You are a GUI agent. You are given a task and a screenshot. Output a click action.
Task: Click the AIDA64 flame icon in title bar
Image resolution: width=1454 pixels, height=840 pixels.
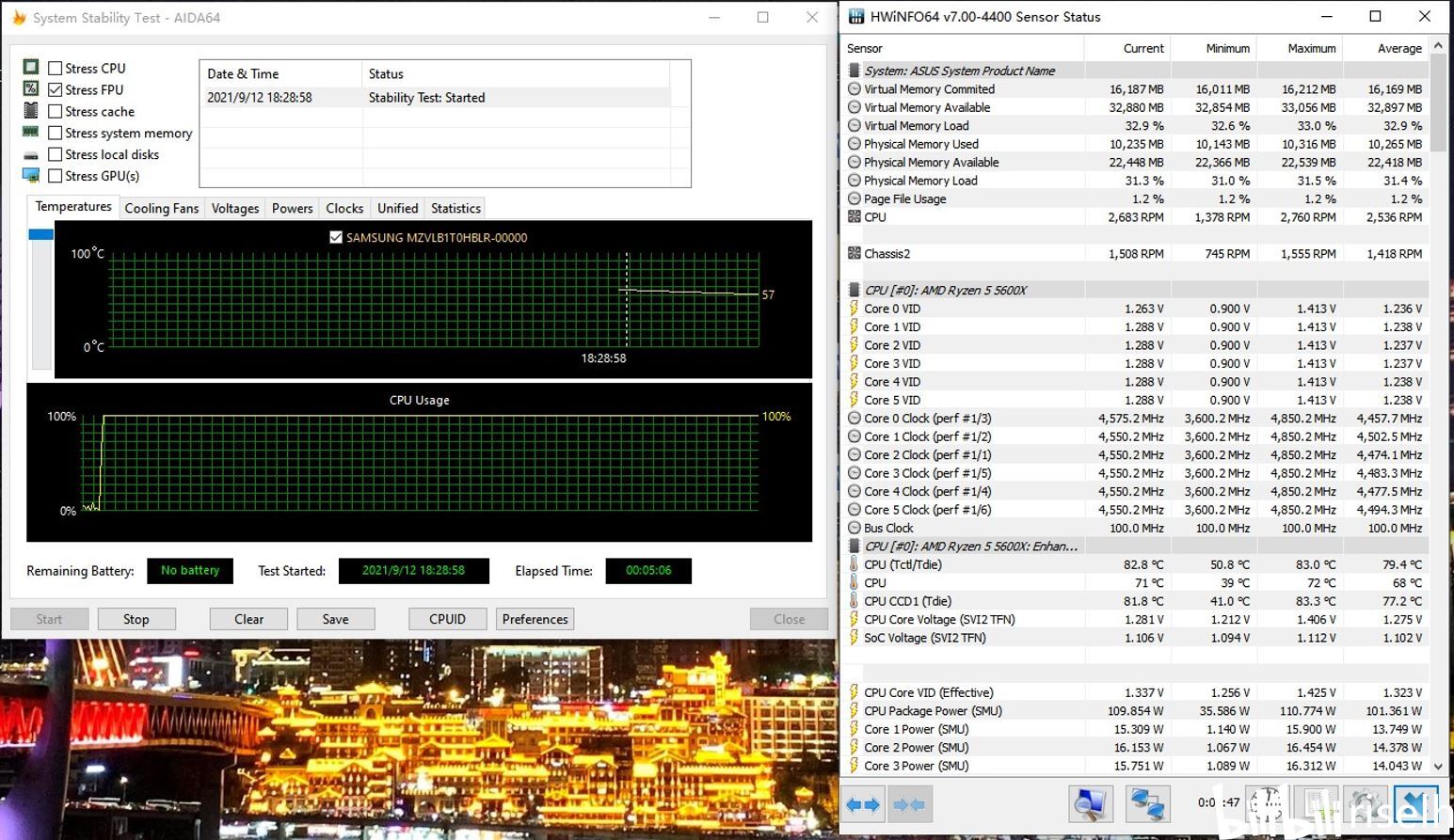tap(18, 17)
